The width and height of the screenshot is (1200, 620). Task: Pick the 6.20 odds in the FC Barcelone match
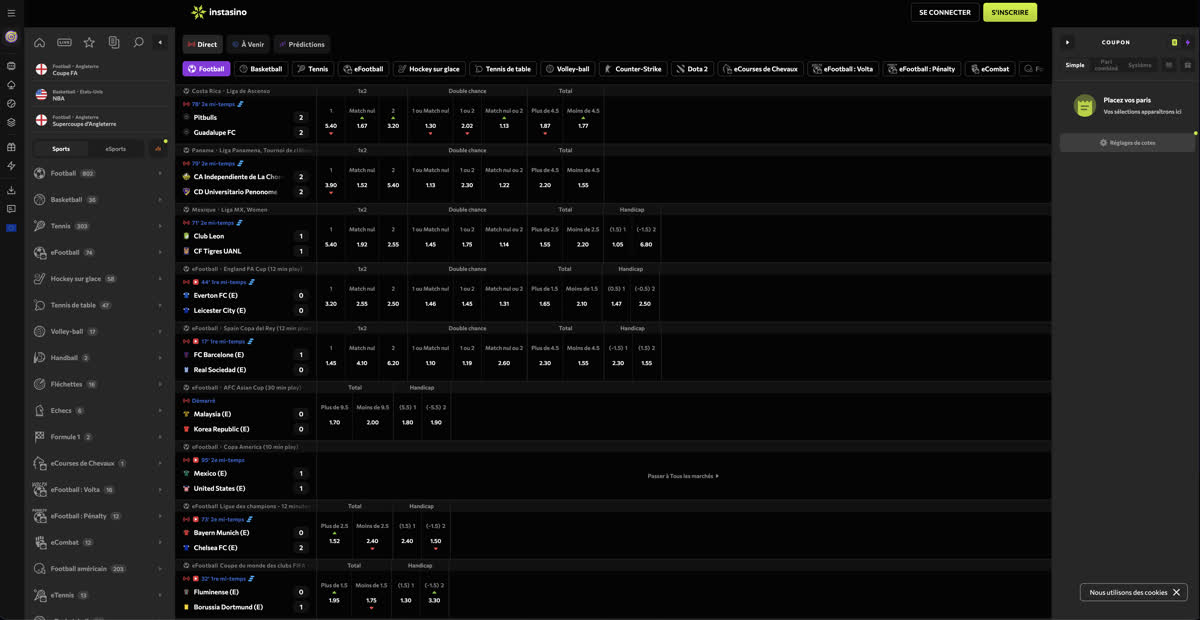click(393, 363)
